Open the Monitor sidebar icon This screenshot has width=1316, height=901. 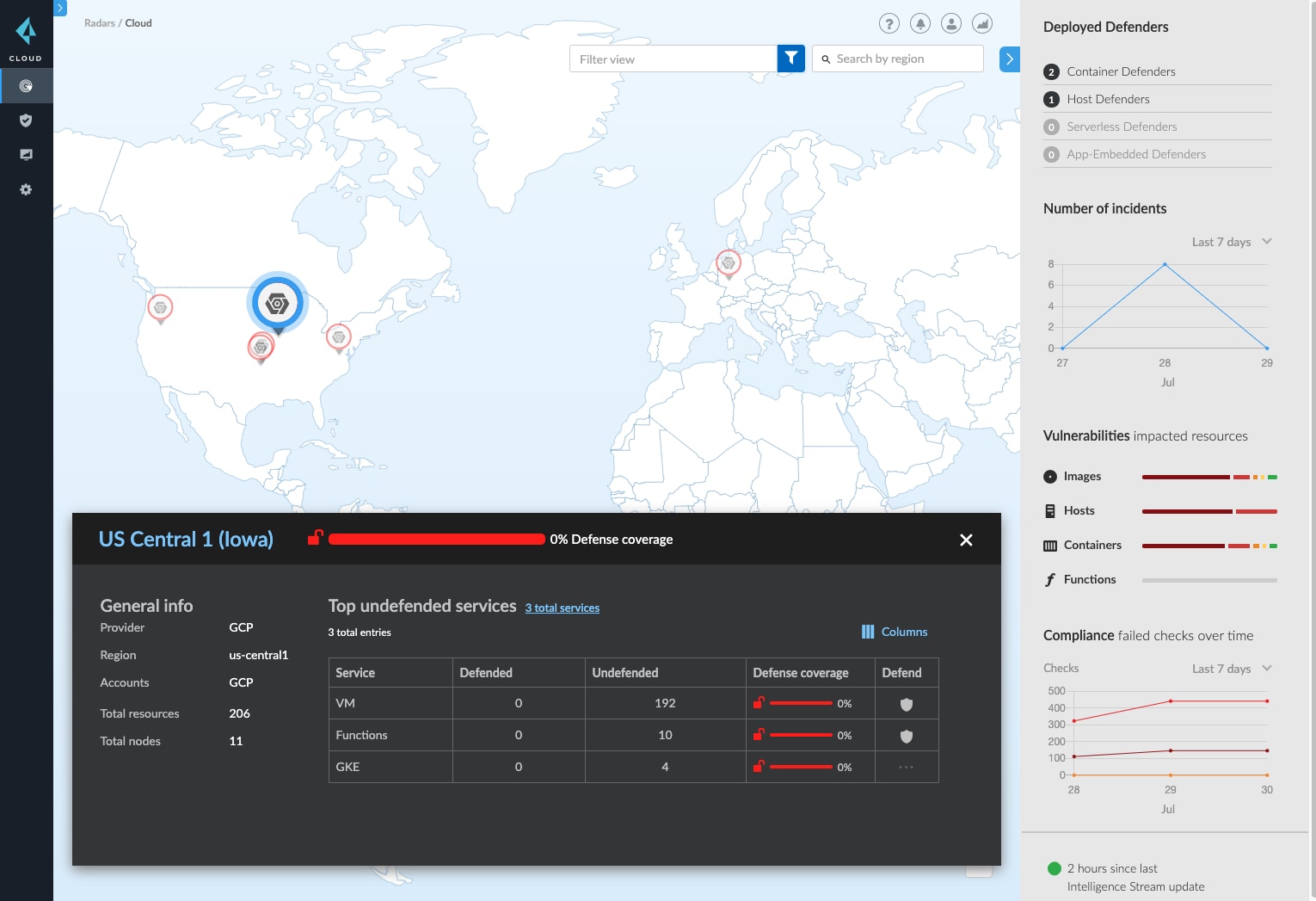click(x=26, y=155)
